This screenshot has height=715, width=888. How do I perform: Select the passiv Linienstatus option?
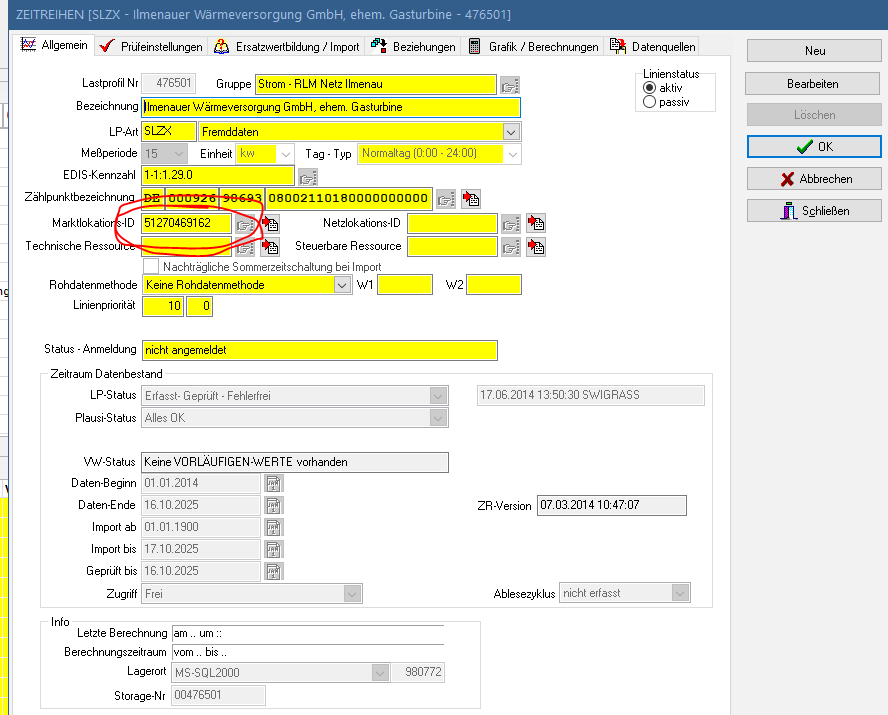click(650, 102)
